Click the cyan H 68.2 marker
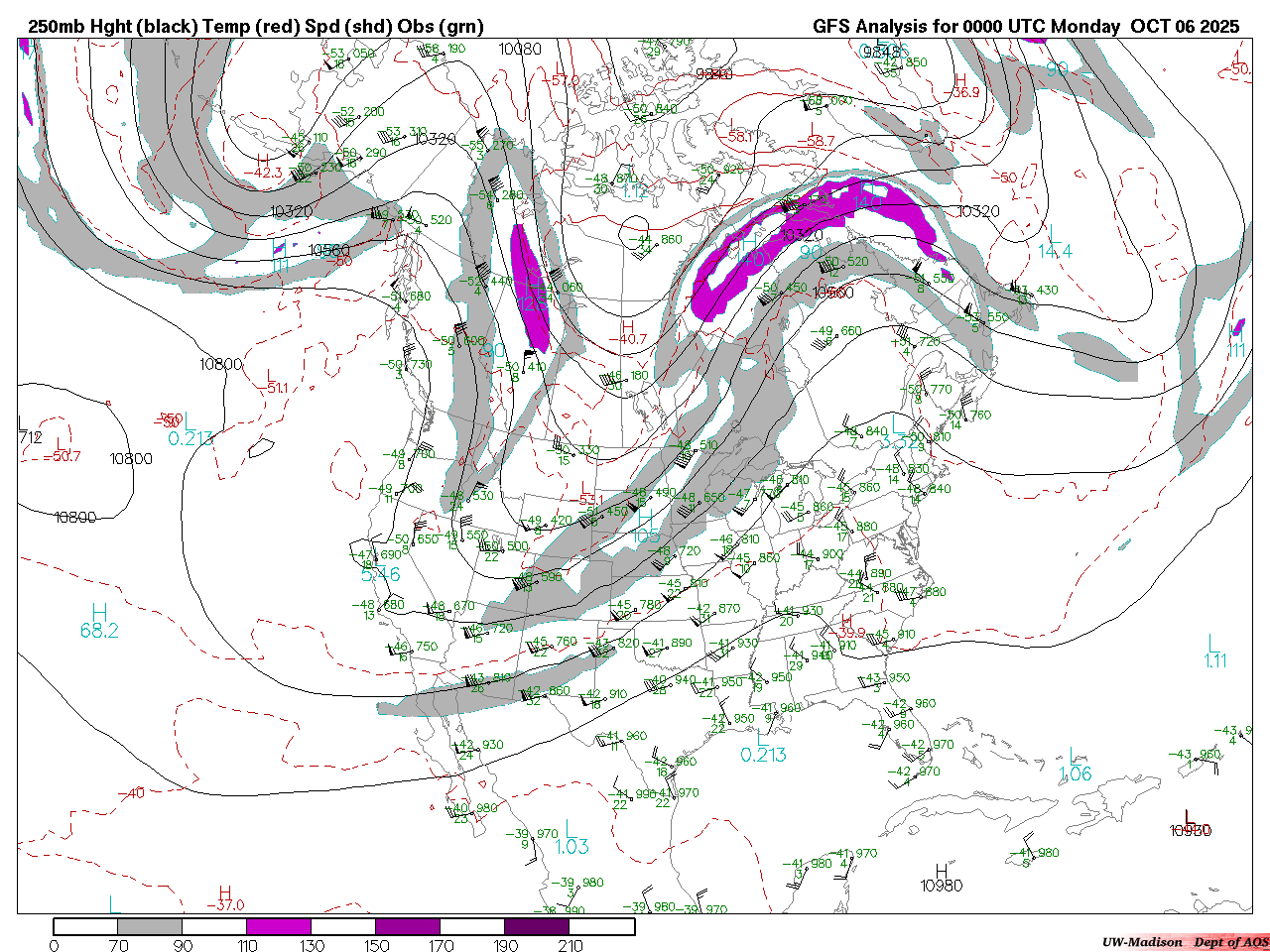This screenshot has width=1270, height=952. [99, 622]
